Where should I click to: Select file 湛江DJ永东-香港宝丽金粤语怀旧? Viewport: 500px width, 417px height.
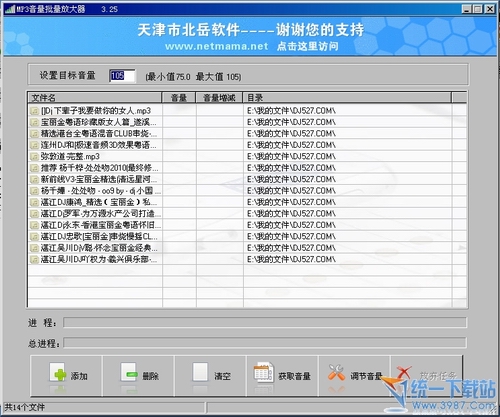coord(101,225)
